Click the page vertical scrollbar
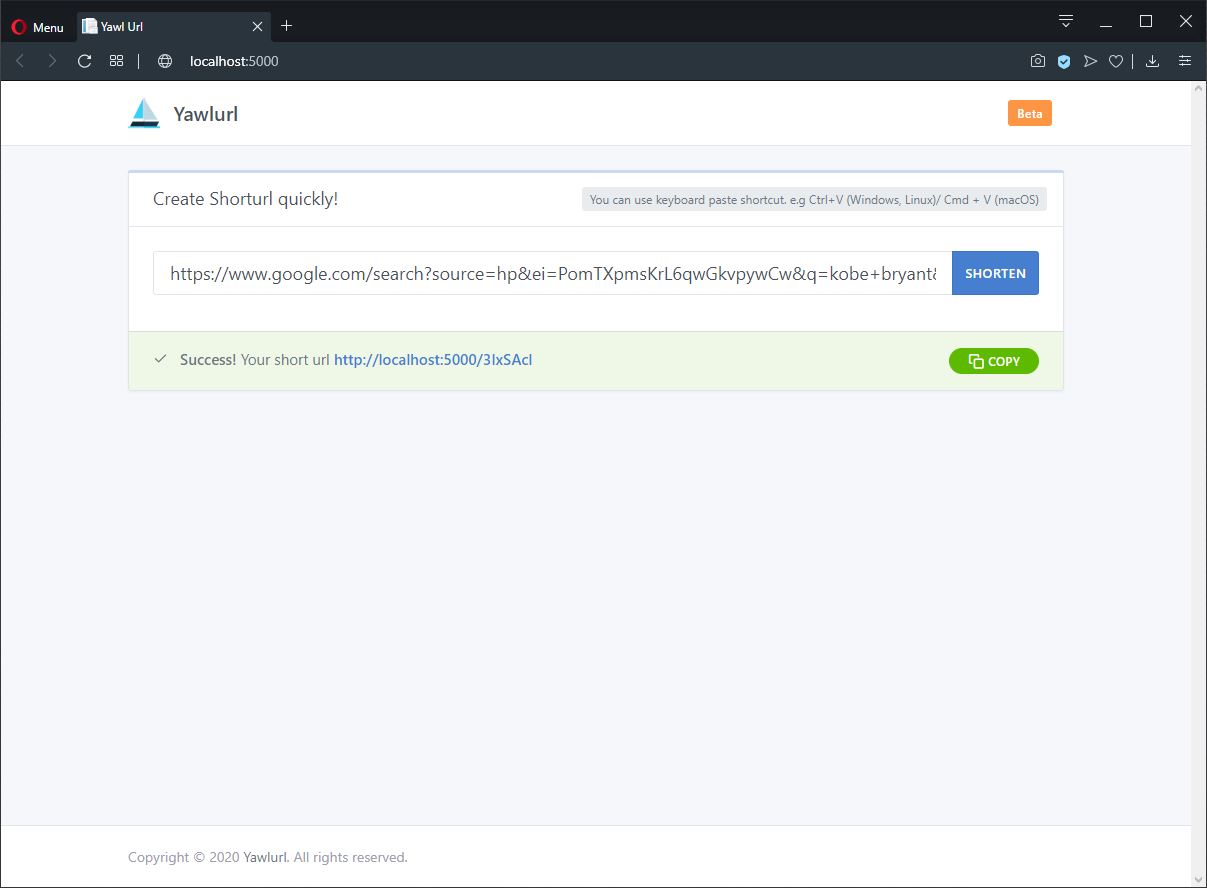This screenshot has width=1207, height=888. point(1198,483)
